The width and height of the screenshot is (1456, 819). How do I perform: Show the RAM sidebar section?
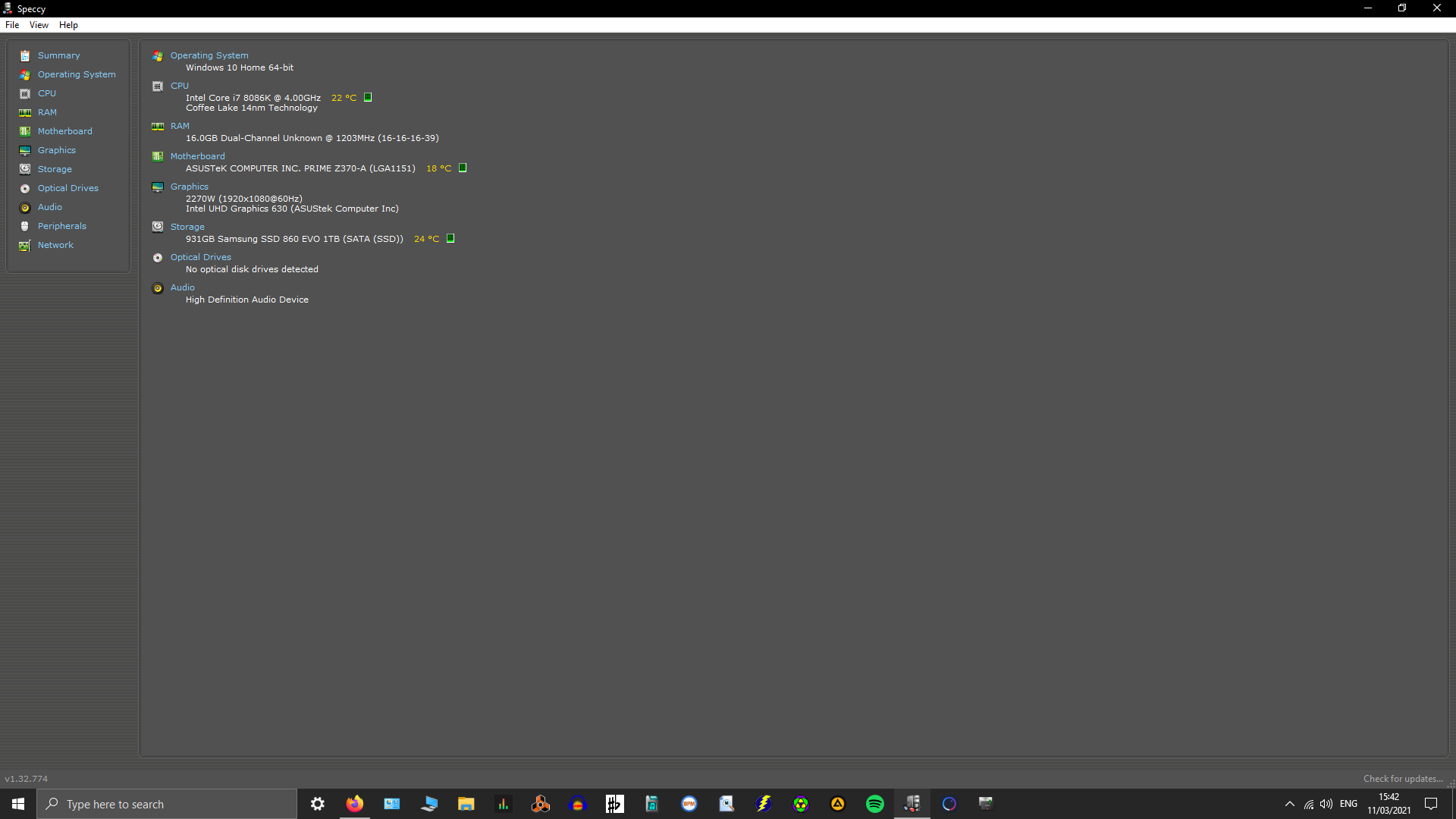(x=47, y=112)
